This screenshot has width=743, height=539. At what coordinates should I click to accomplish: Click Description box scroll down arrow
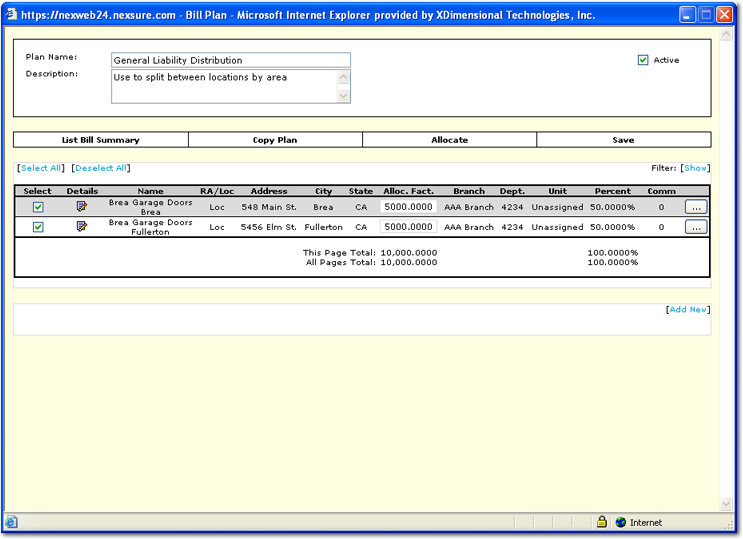click(x=344, y=96)
